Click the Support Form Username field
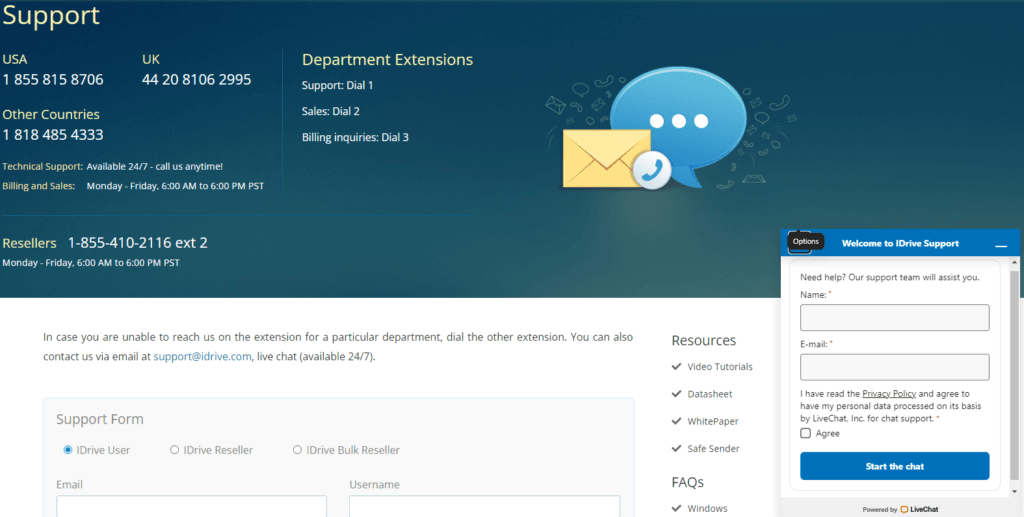This screenshot has height=517, width=1024. coord(485,506)
